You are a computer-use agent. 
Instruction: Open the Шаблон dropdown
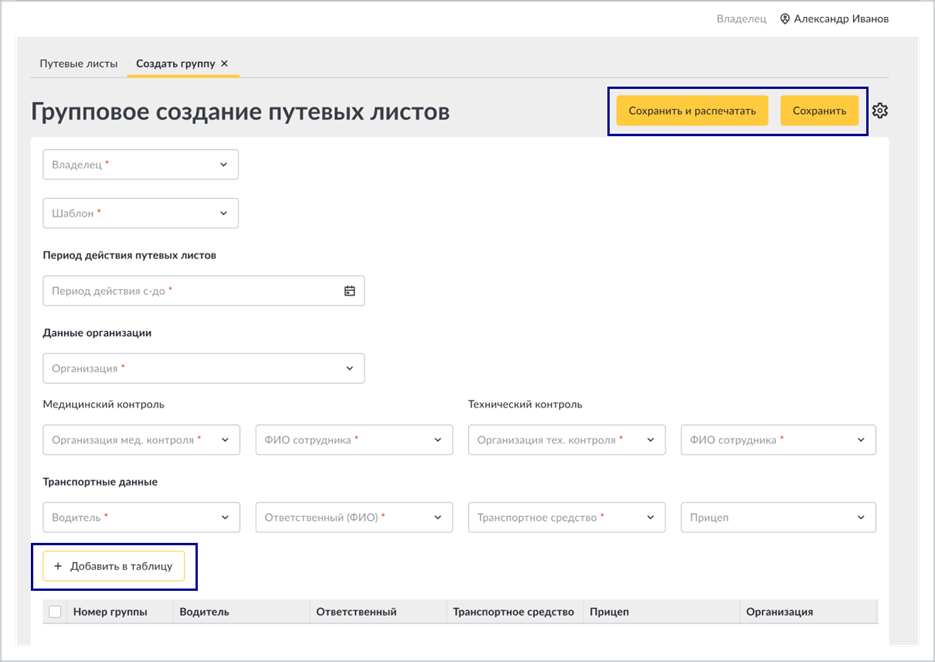pyautogui.click(x=141, y=214)
